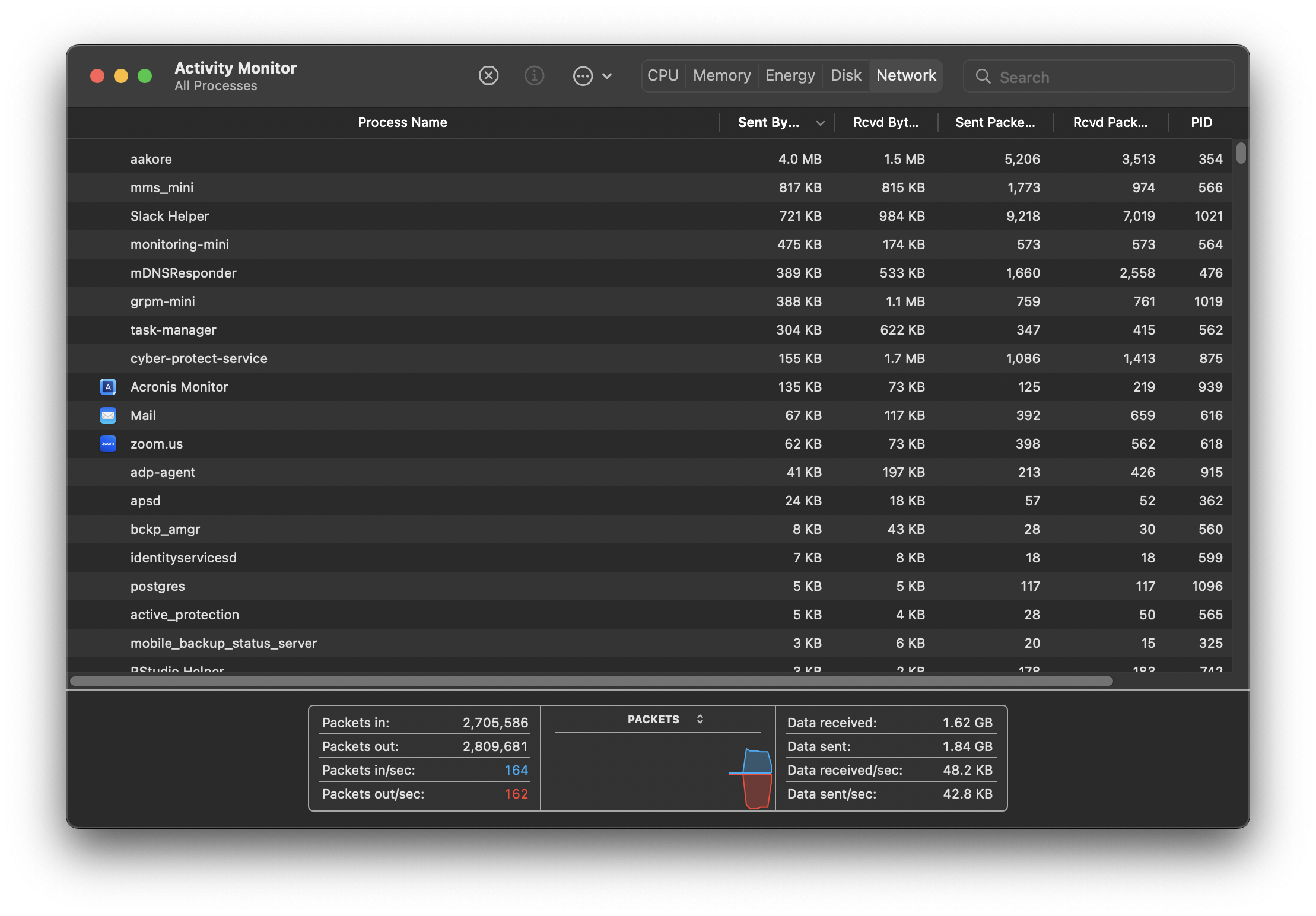Sort by the PID column header
This screenshot has height=916, width=1316.
(1201, 122)
